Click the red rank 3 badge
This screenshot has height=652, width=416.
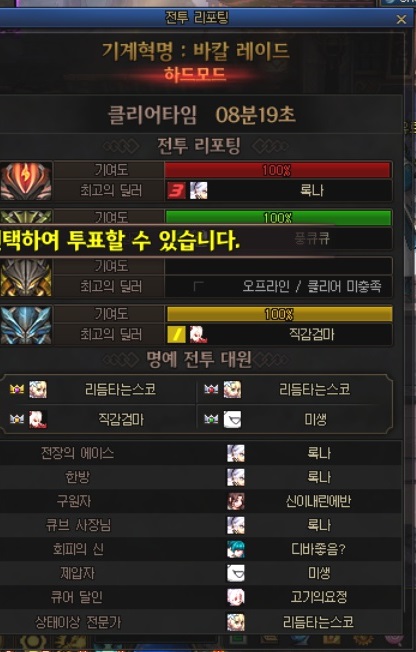176,190
